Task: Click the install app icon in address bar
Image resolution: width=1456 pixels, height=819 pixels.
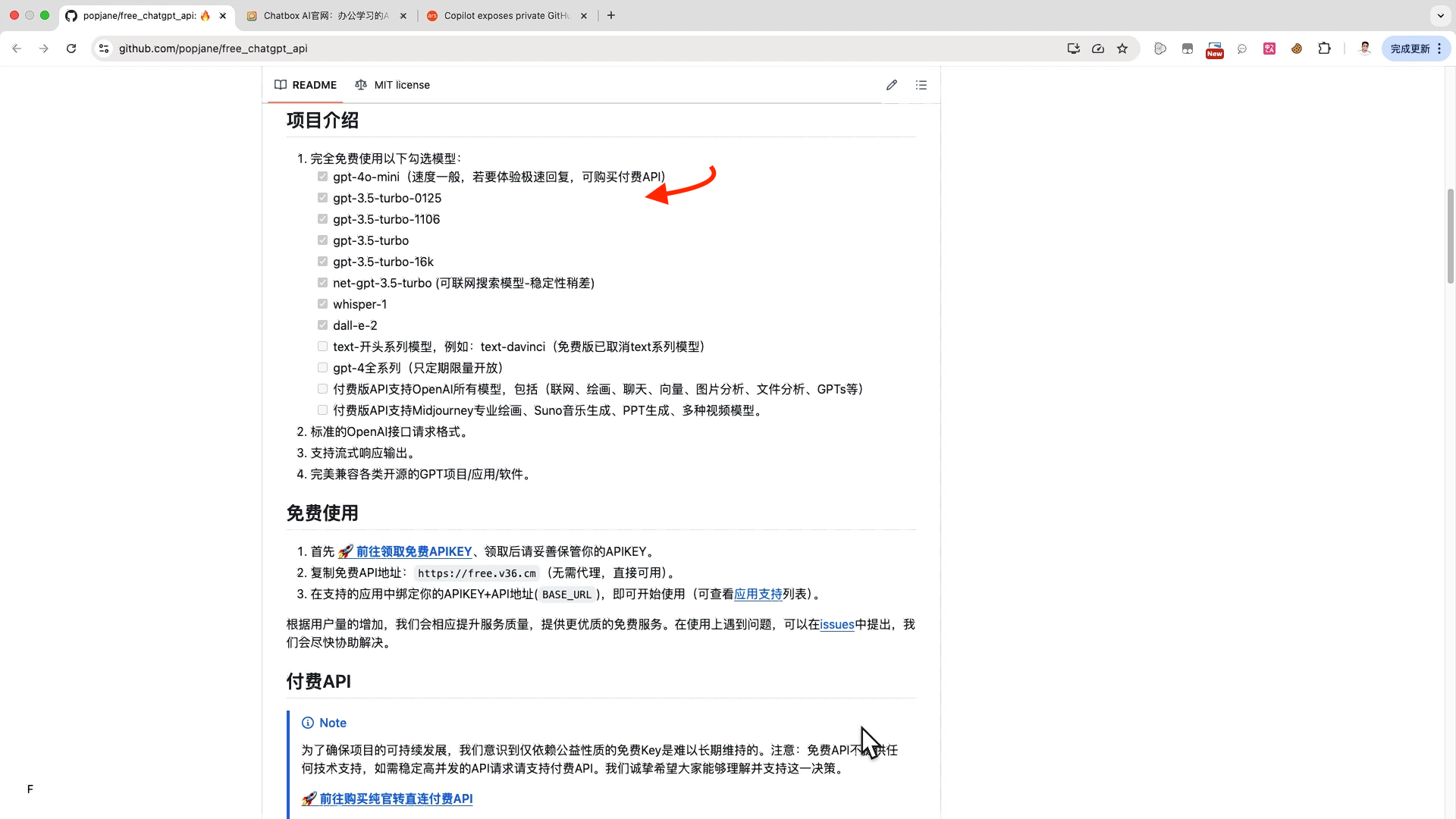Action: click(1073, 49)
